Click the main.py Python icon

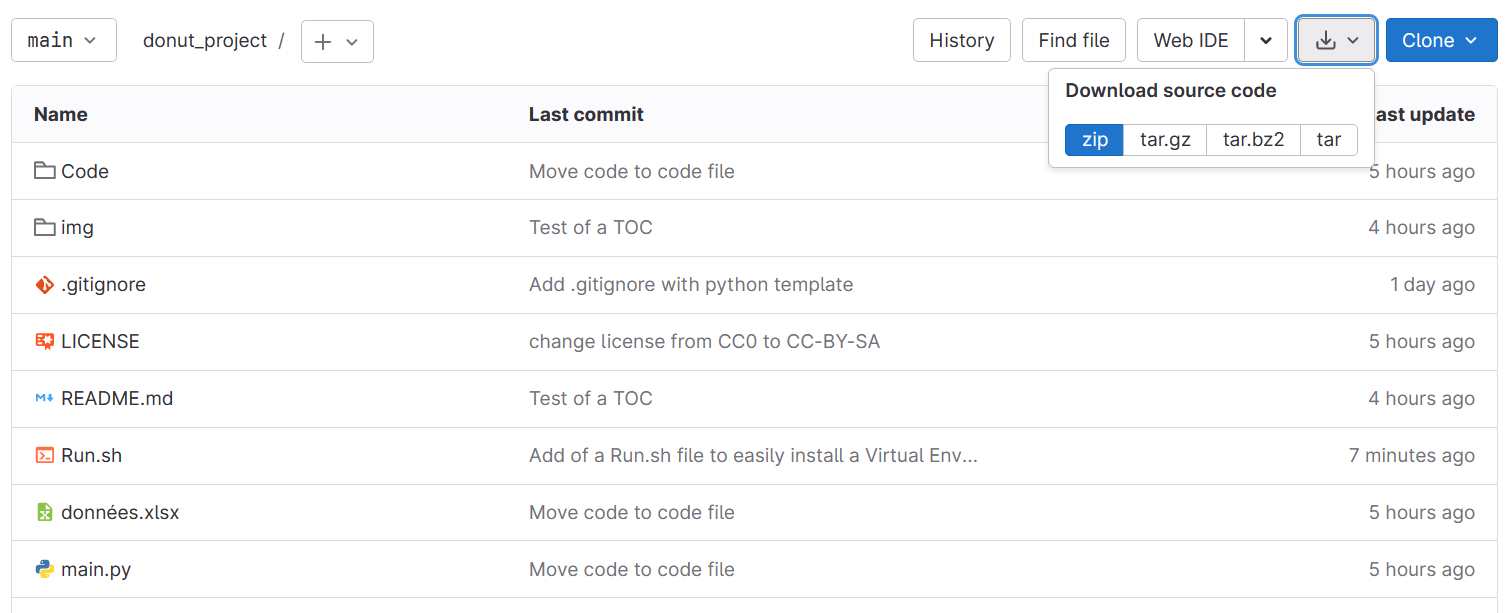(44, 569)
